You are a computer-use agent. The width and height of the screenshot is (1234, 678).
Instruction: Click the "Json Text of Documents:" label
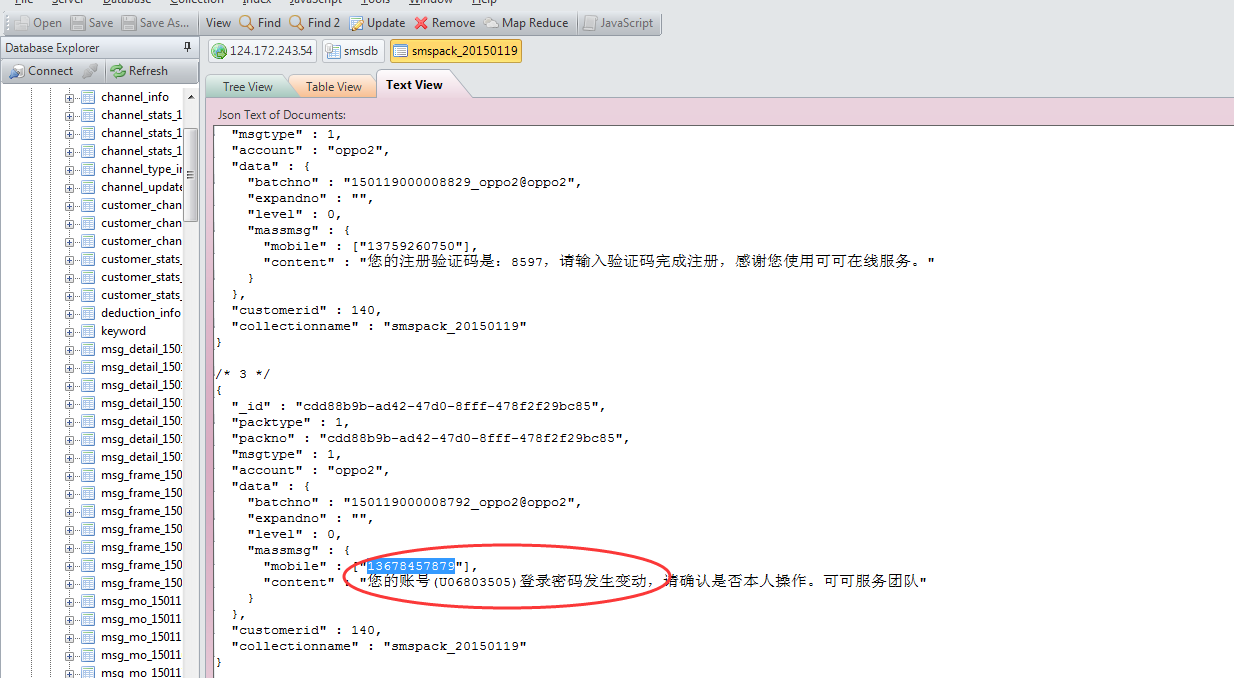(x=282, y=115)
